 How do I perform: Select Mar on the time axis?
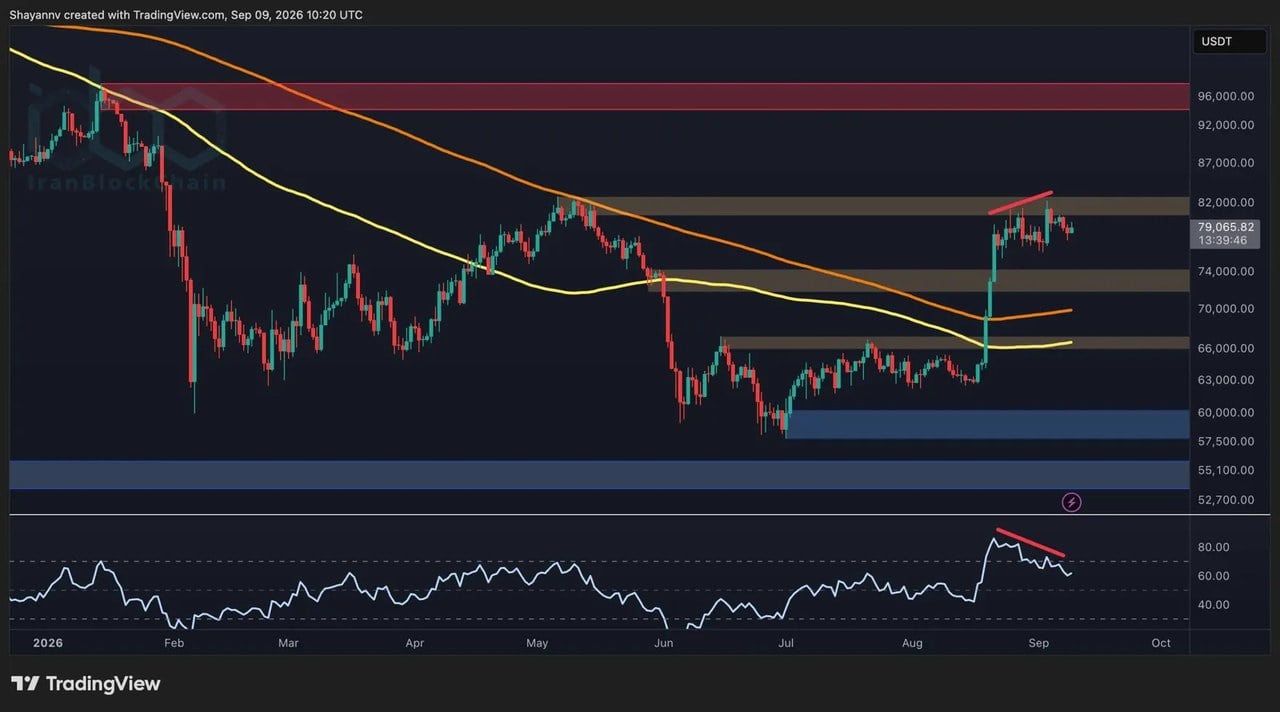(x=289, y=643)
